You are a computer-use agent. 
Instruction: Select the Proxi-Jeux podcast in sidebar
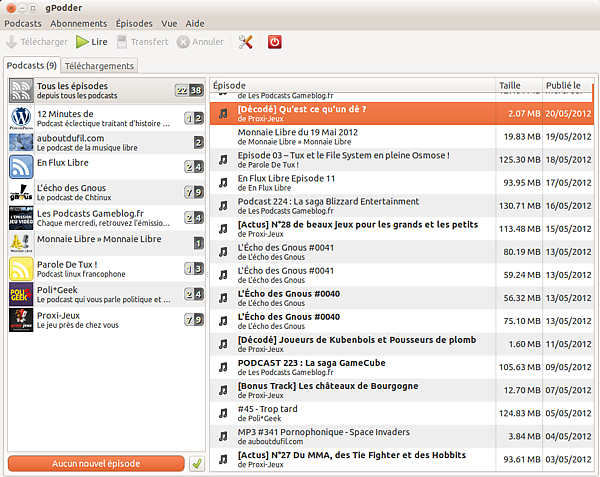[78, 319]
